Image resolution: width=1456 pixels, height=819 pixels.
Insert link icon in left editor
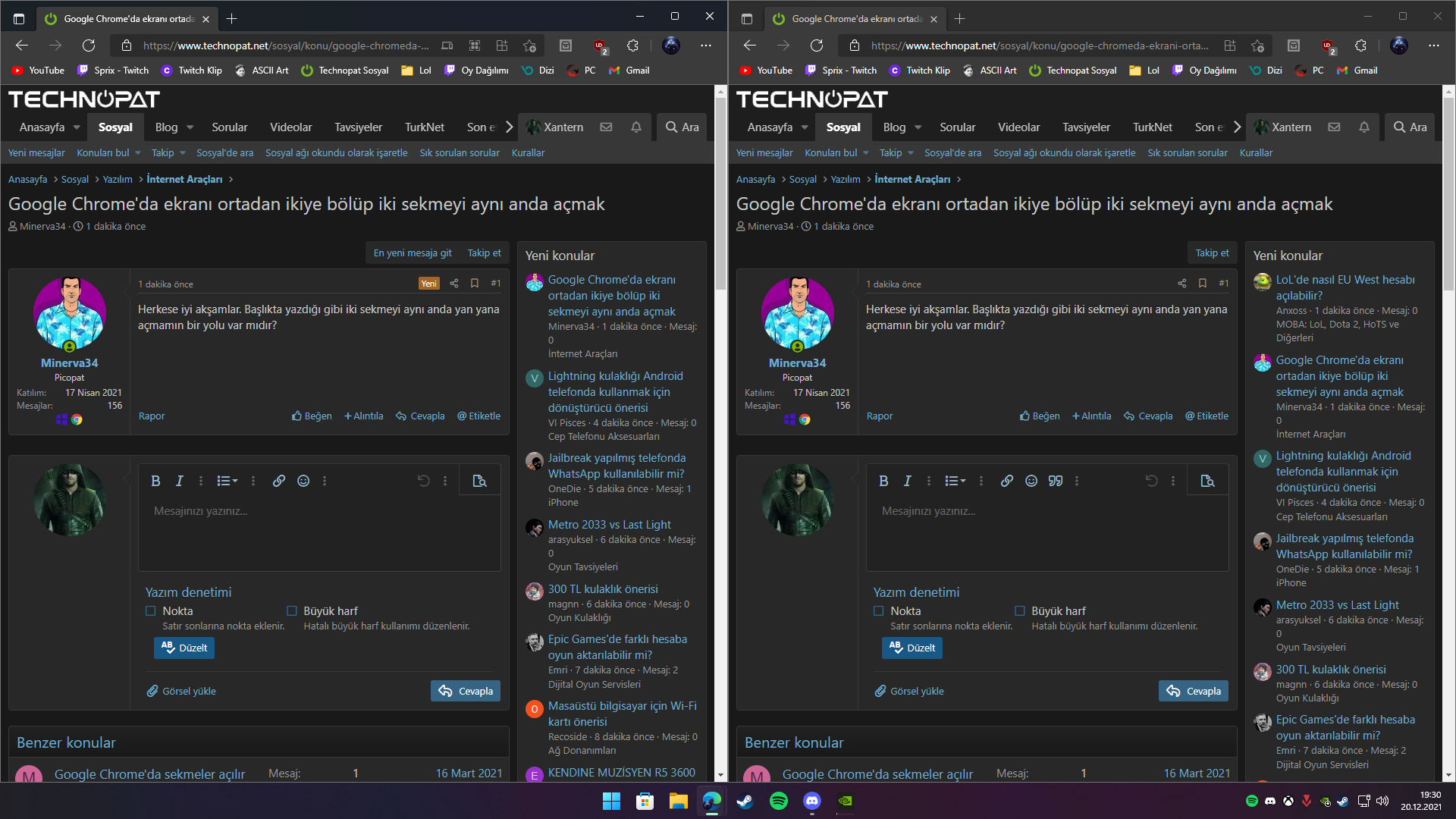(279, 481)
